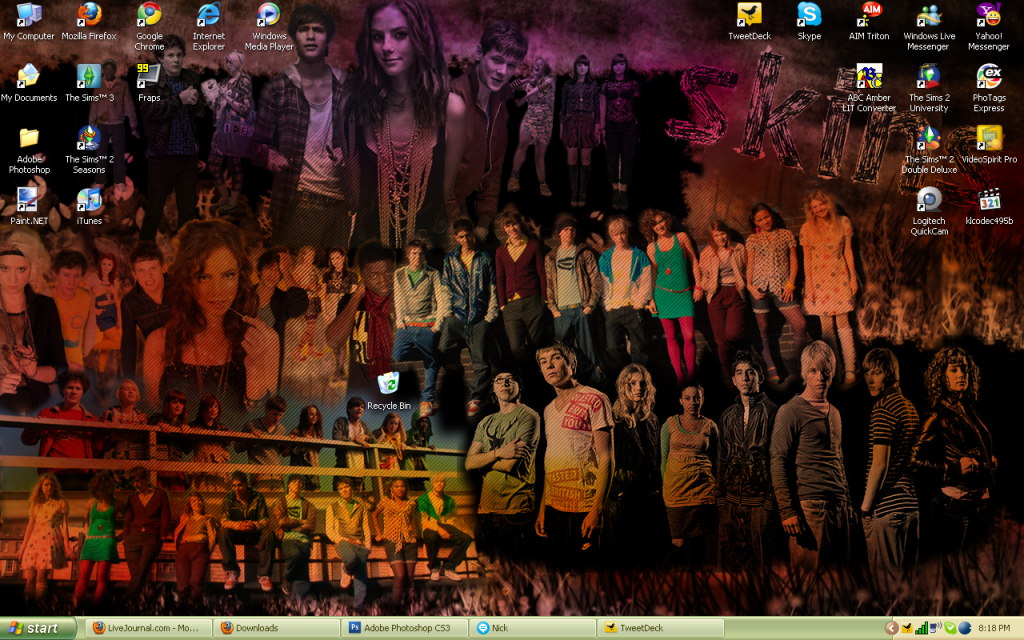Select the Internet Explorer desktop icon

coord(209,26)
